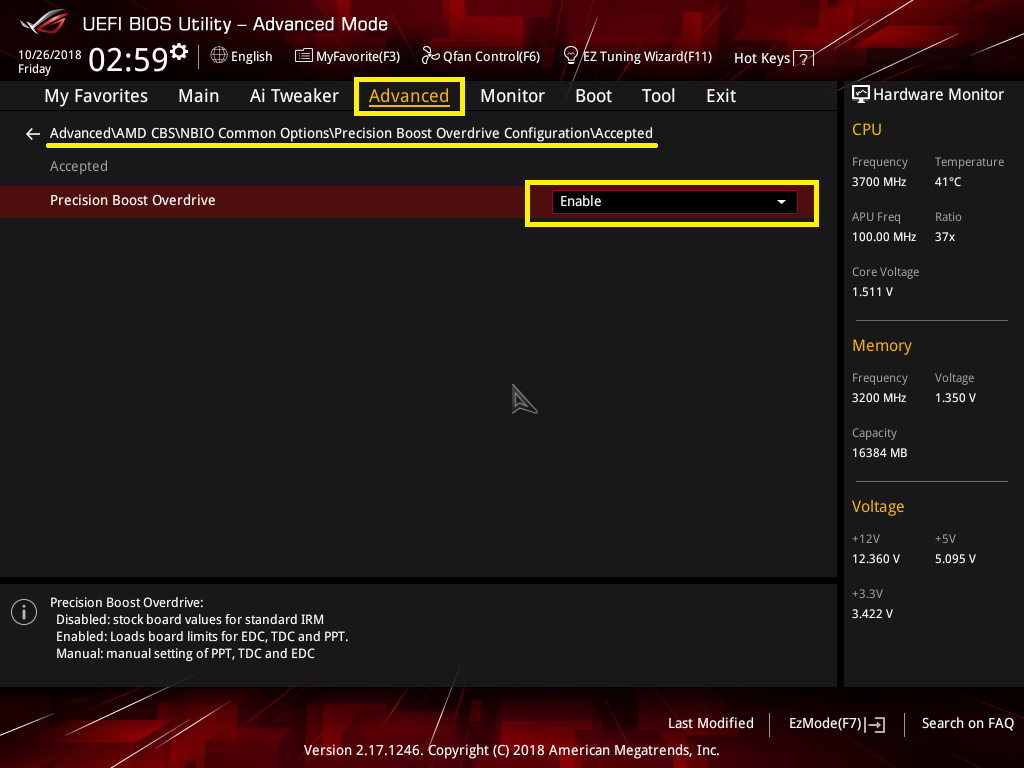Click the Hardware Monitor panel title
Image resolution: width=1024 pixels, height=768 pixels.
point(938,95)
